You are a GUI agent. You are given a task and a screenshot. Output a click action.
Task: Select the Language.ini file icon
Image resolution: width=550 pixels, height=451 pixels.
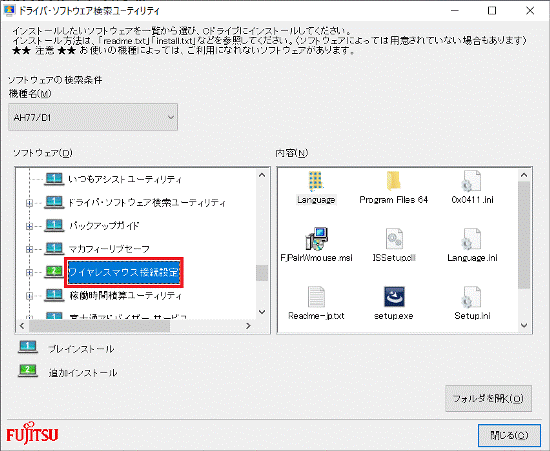(x=472, y=239)
